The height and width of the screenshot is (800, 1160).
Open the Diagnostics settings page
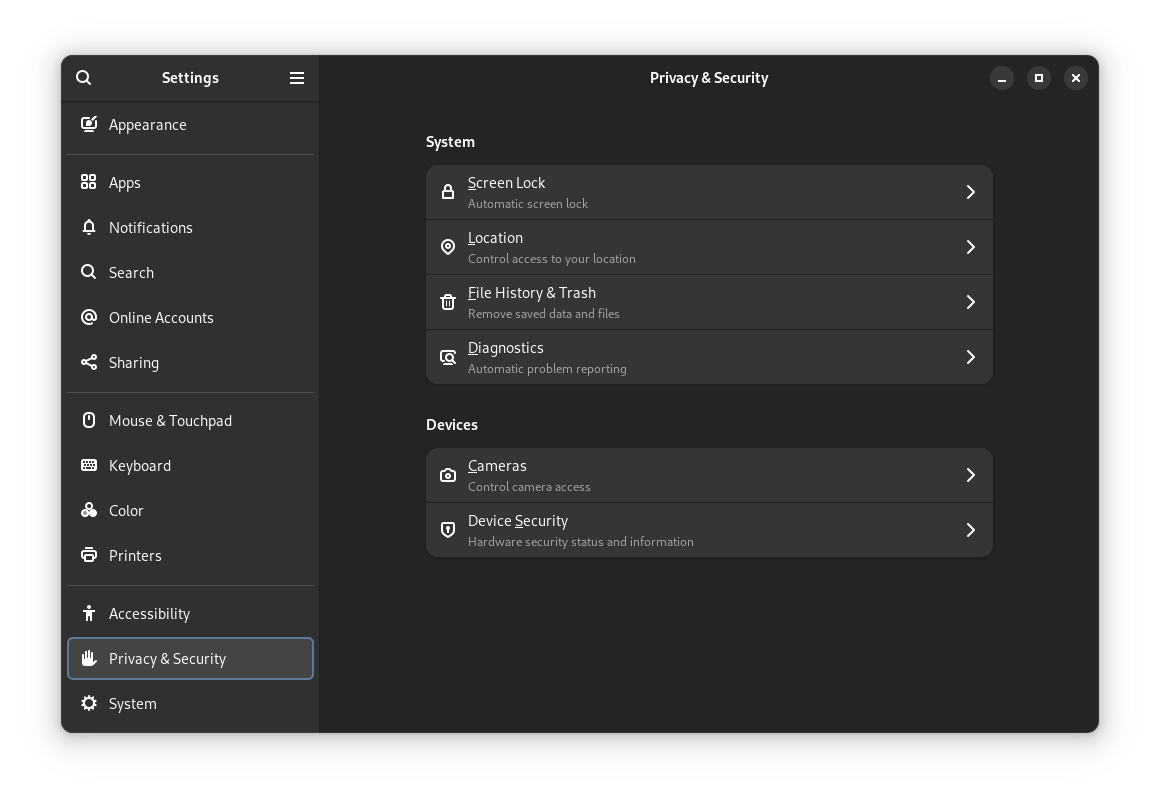[x=709, y=356]
